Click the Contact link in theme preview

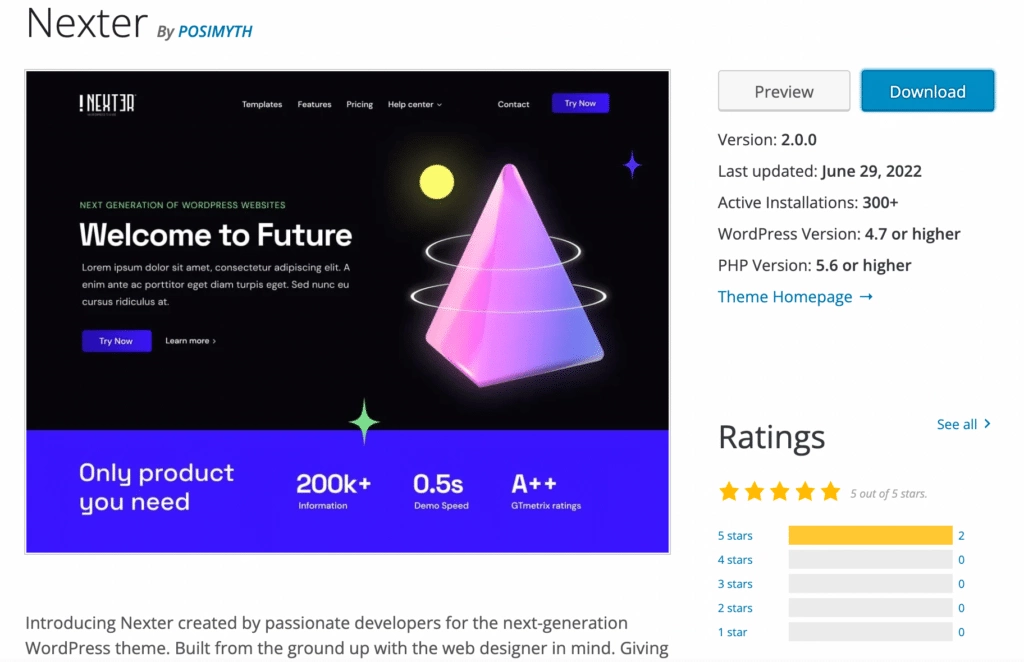[513, 104]
